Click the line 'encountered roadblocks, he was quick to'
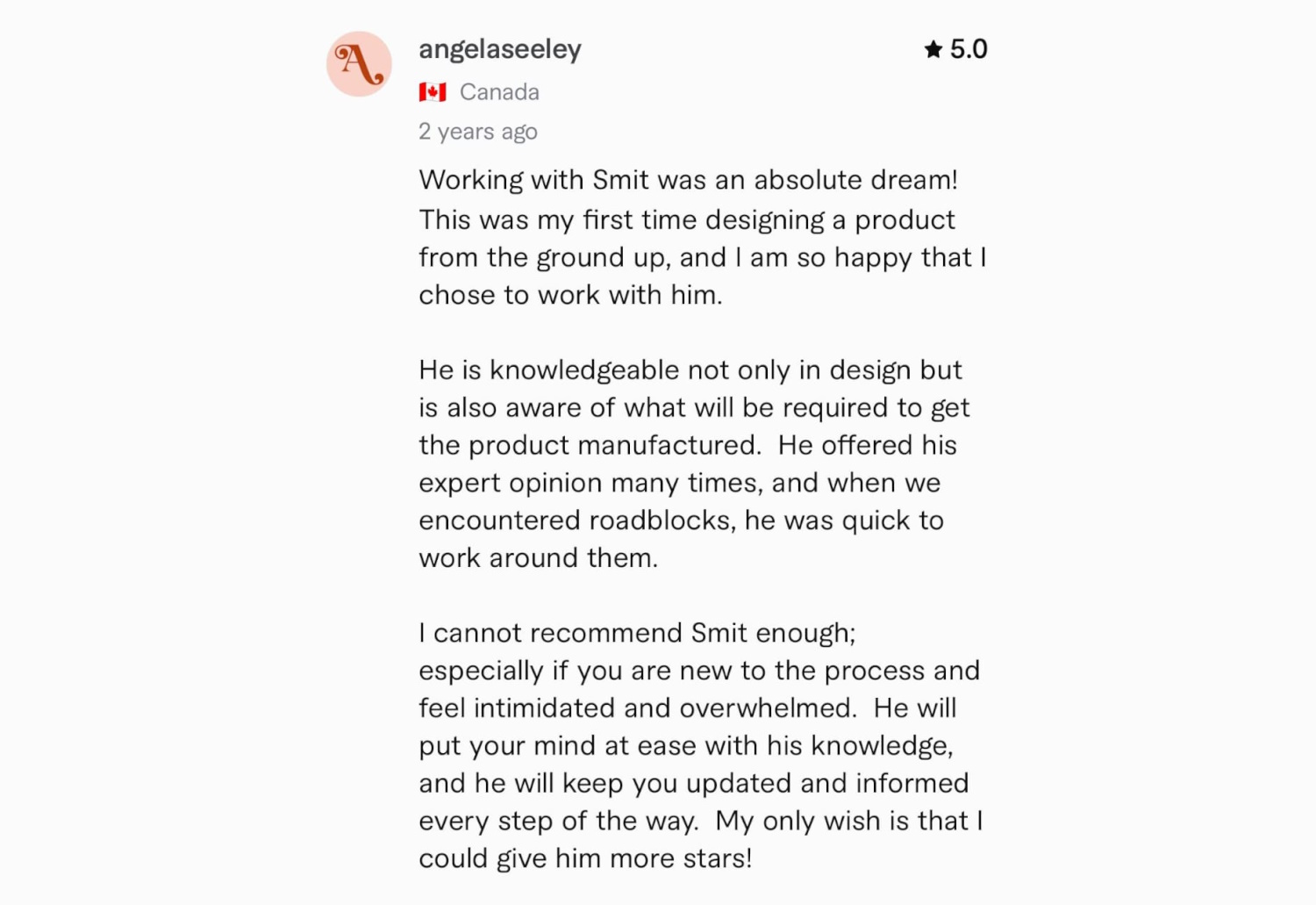The image size is (1316, 905). pos(682,521)
